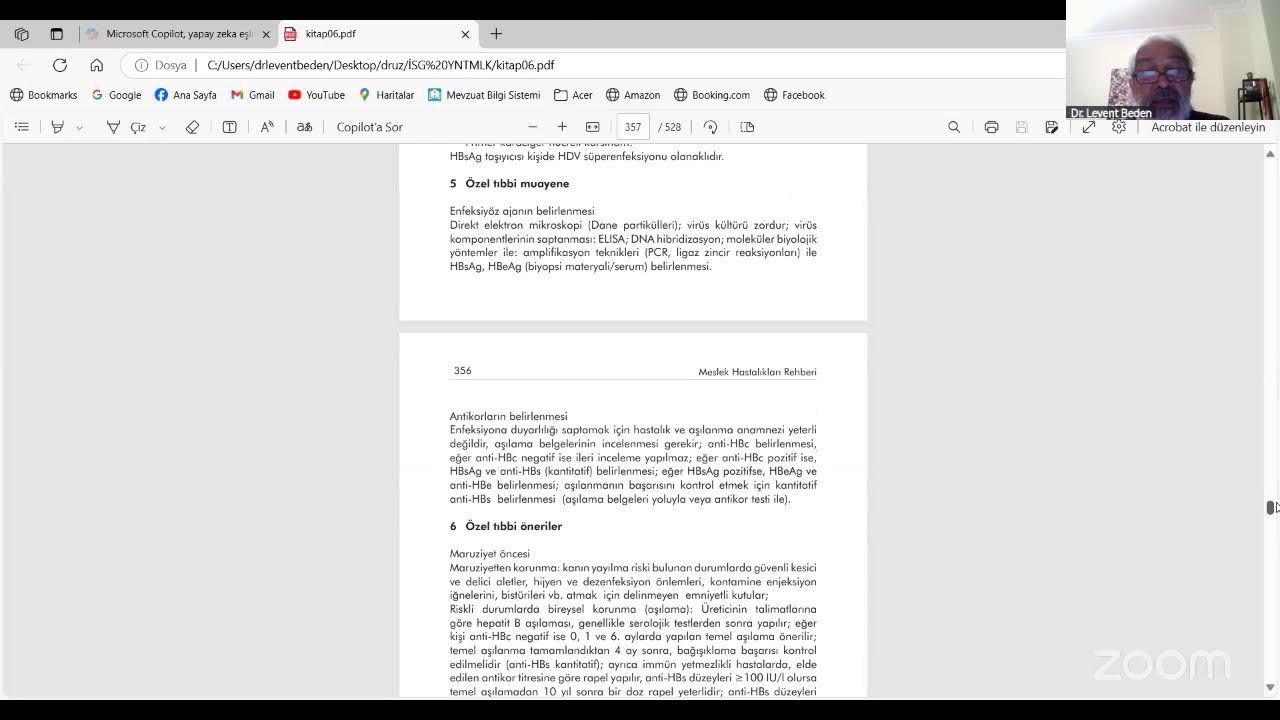Expand the highlight color dropdown
This screenshot has height=720, width=1280.
[79, 127]
